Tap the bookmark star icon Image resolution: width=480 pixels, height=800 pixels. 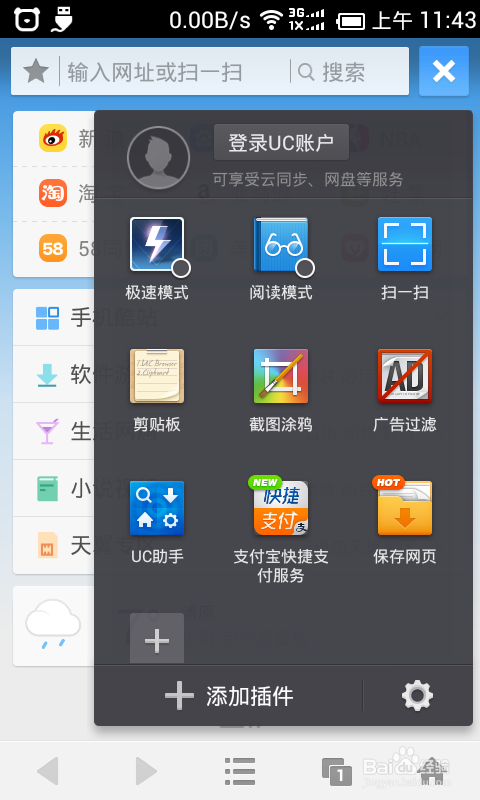[x=36, y=71]
